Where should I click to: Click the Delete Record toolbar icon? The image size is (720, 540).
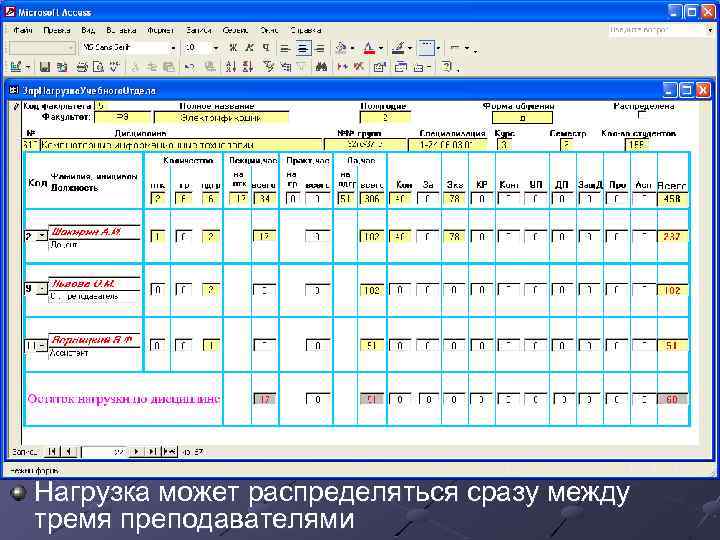click(359, 67)
